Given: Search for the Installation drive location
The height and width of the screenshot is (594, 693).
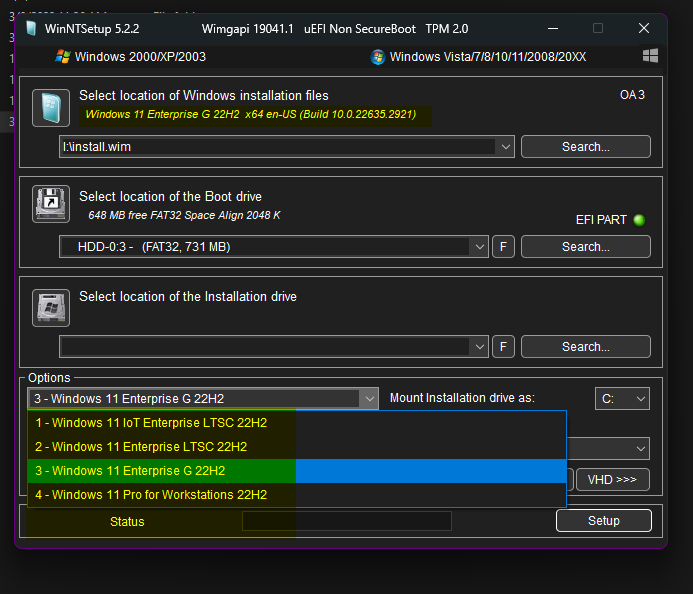Looking at the screenshot, I should point(586,346).
